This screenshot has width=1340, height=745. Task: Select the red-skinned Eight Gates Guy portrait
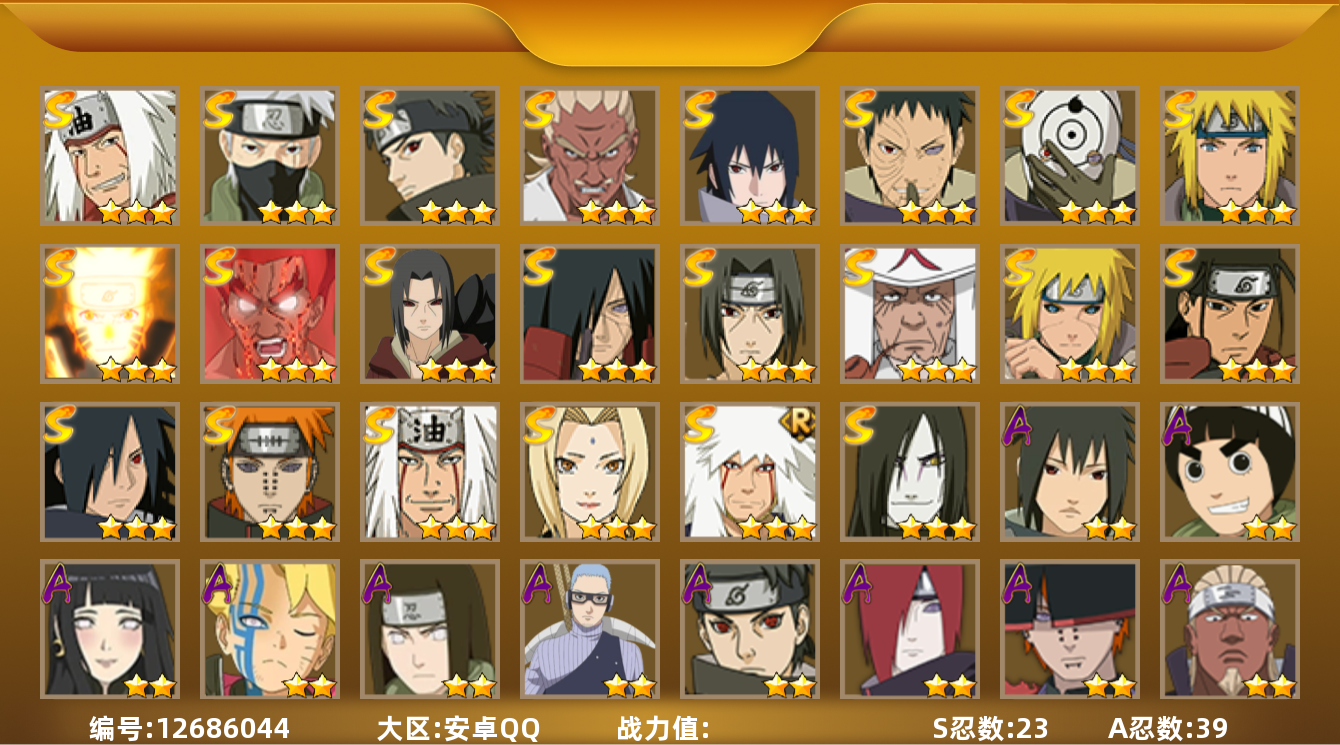(x=269, y=314)
